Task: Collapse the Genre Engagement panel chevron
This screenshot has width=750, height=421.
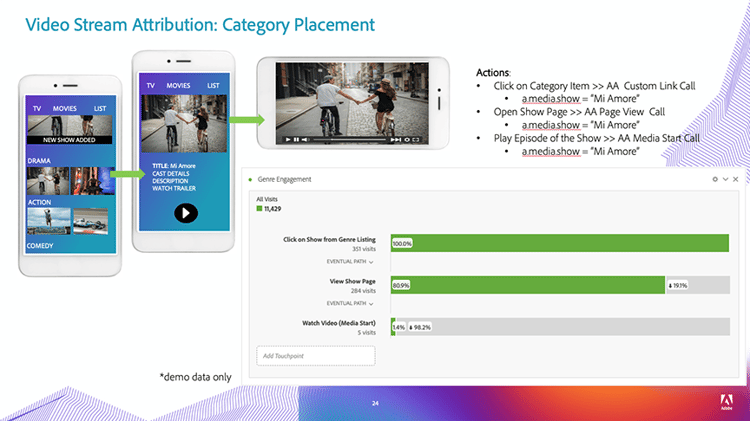Action: pos(726,179)
